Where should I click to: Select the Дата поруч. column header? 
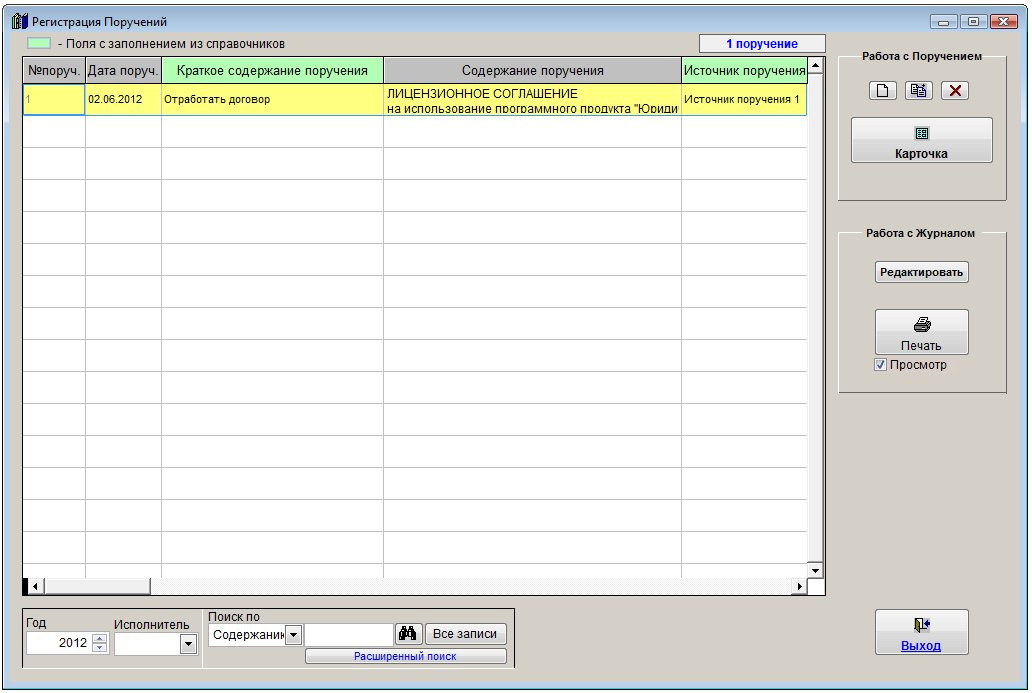pyautogui.click(x=123, y=70)
